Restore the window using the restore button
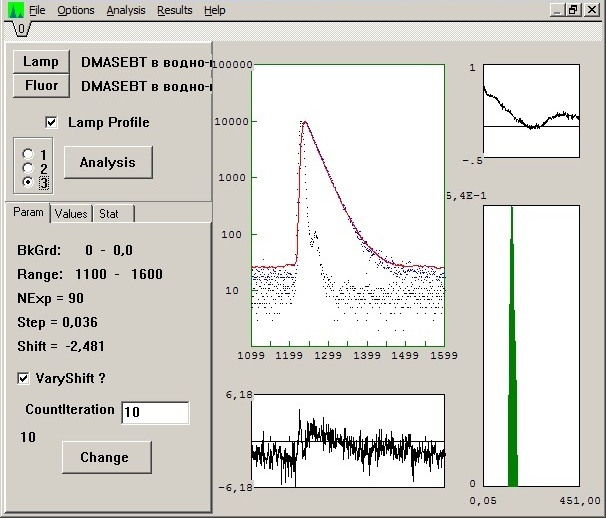 pyautogui.click(x=574, y=10)
